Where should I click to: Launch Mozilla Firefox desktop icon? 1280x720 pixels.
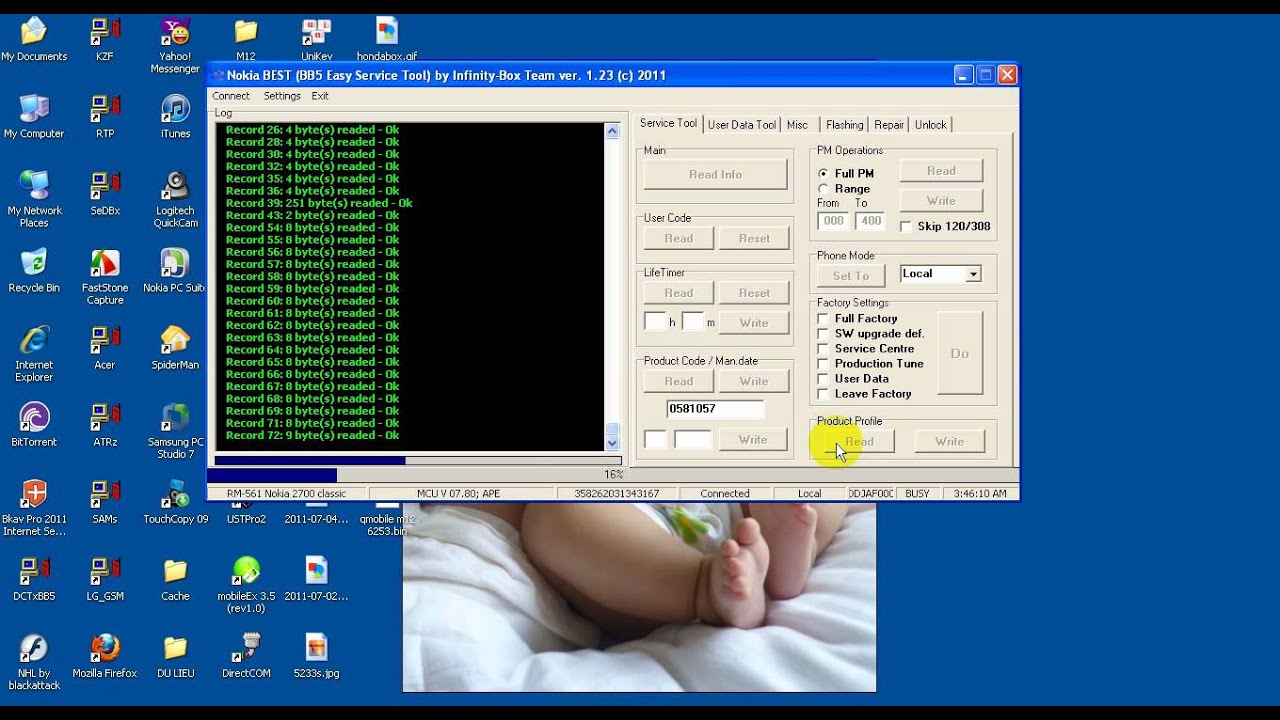(104, 655)
